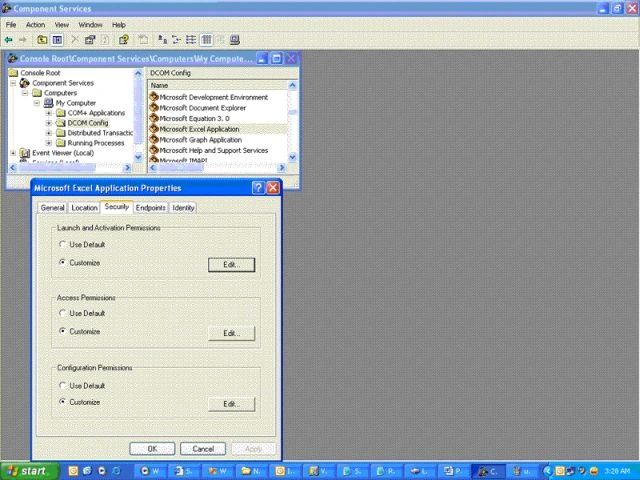Viewport: 640px width, 480px height.
Task: Collapse the Computers tree node
Action: point(25,93)
